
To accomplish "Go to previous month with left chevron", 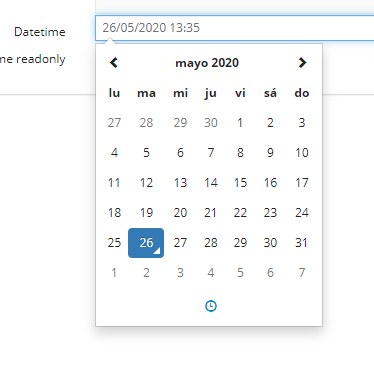I will pyautogui.click(x=114, y=63).
